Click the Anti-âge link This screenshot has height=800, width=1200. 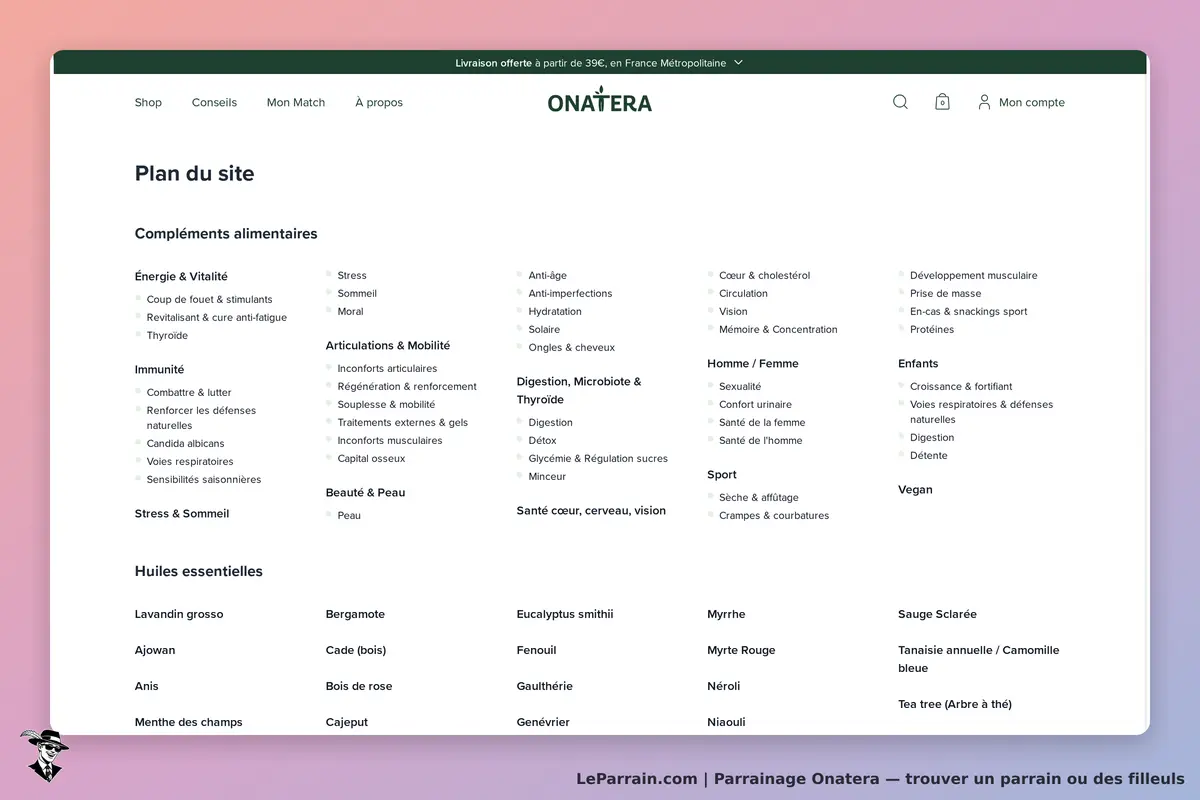point(548,275)
